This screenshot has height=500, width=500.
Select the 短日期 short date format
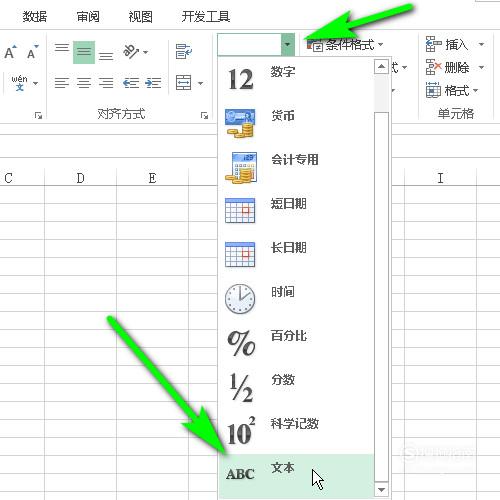(296, 212)
